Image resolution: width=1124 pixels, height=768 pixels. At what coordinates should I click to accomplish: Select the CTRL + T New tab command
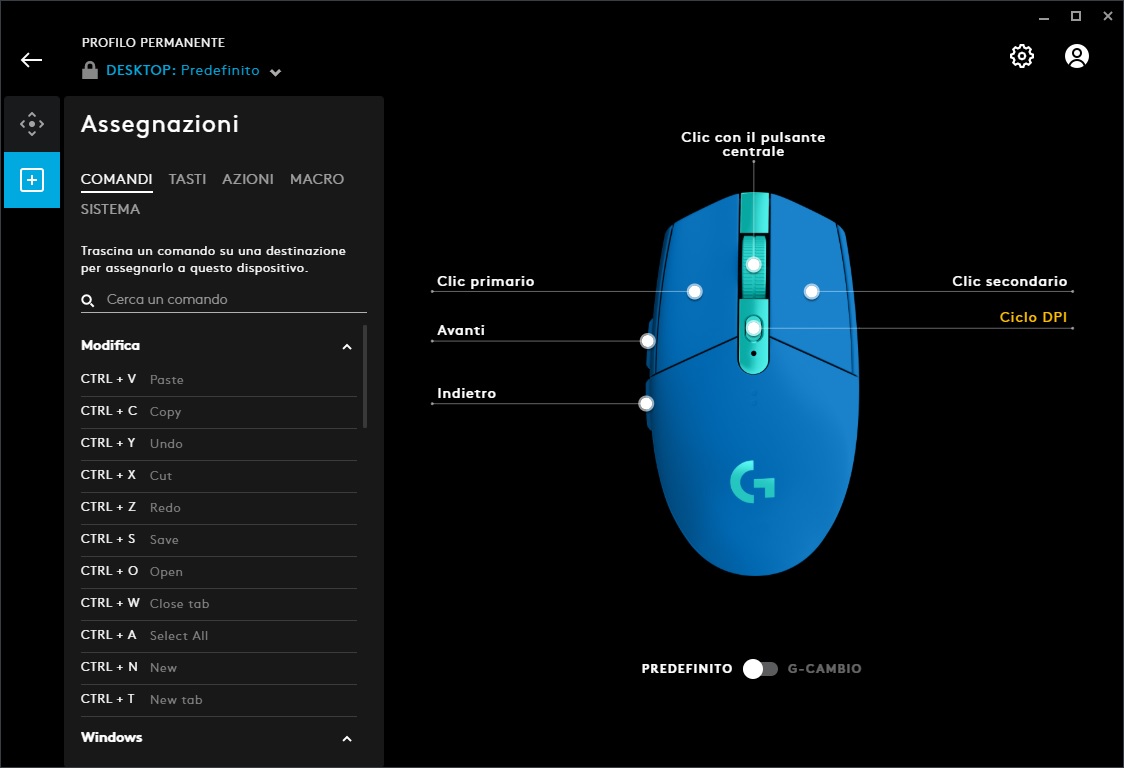pyautogui.click(x=219, y=700)
